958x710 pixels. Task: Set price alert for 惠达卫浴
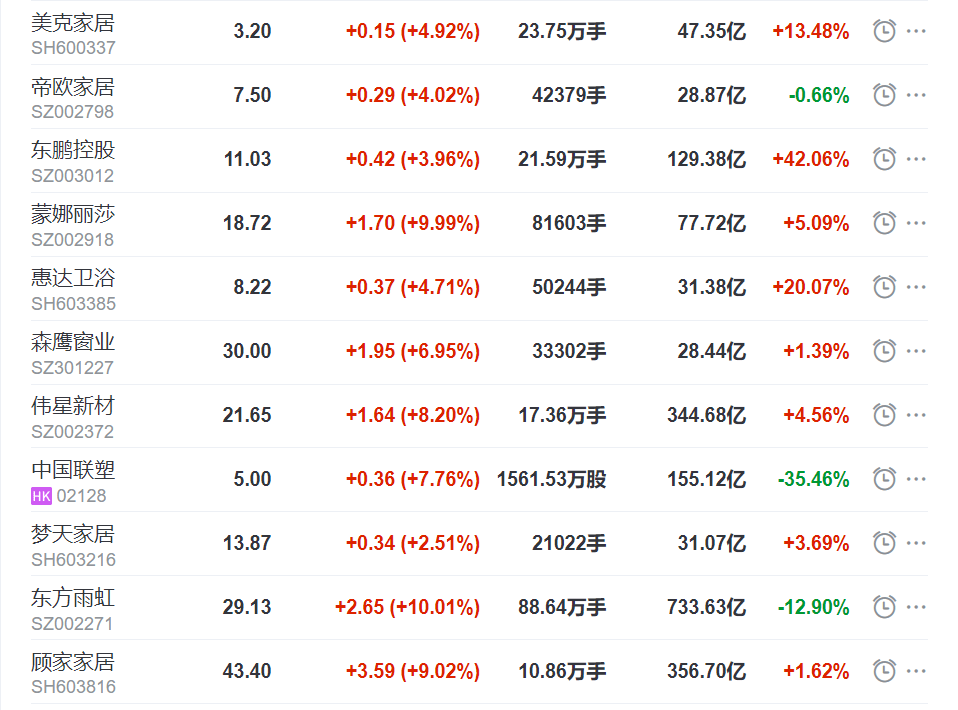click(x=884, y=287)
